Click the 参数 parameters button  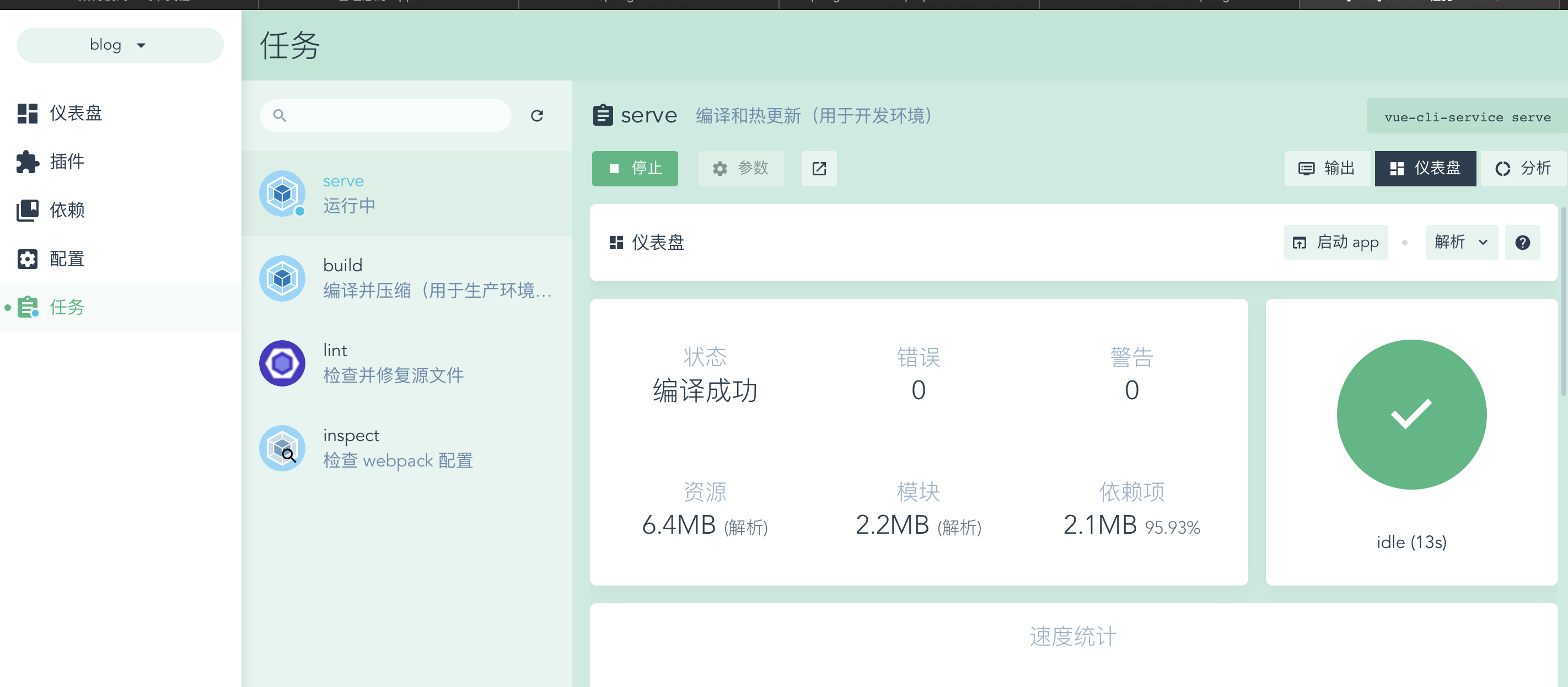[x=740, y=169]
